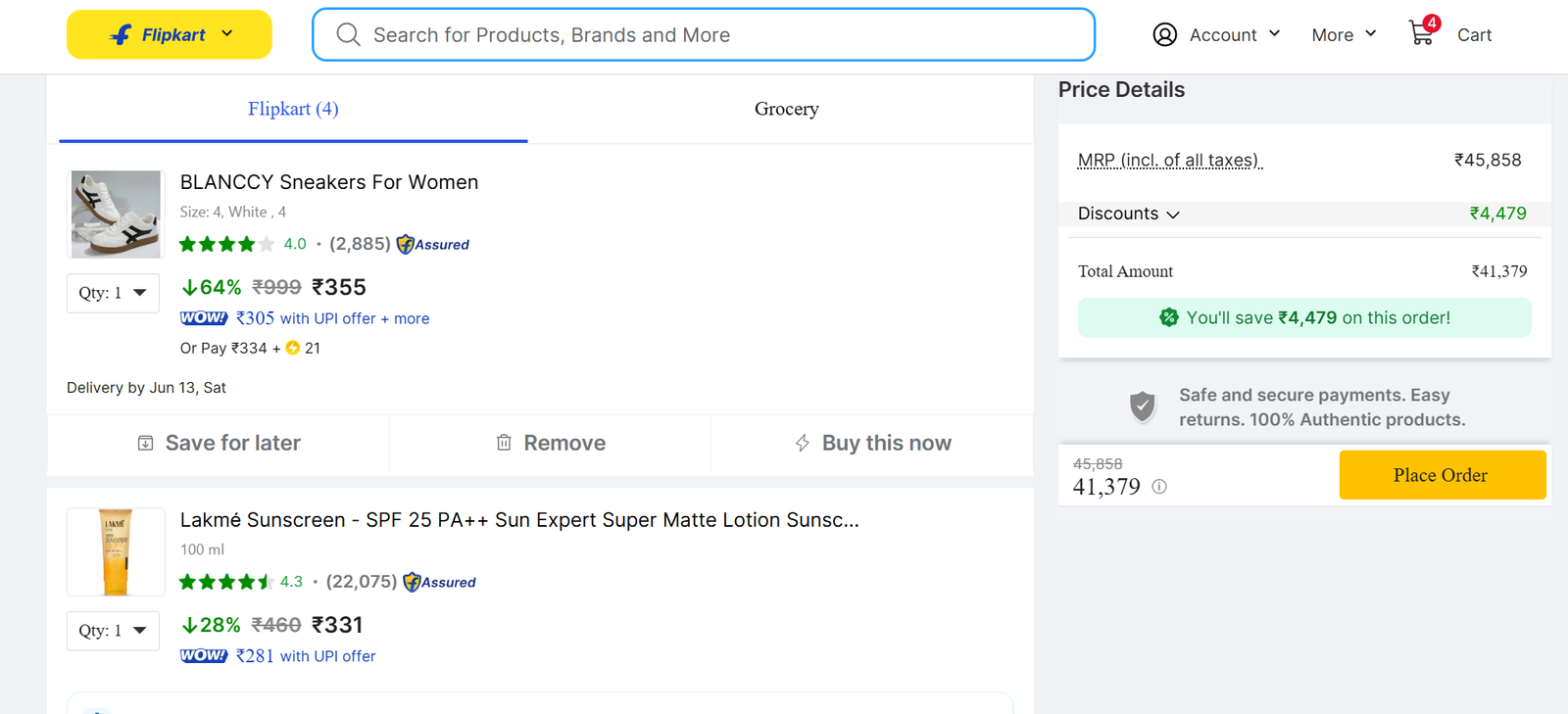
Task: Click the star rating of BLANCCY sneakers
Action: click(227, 244)
